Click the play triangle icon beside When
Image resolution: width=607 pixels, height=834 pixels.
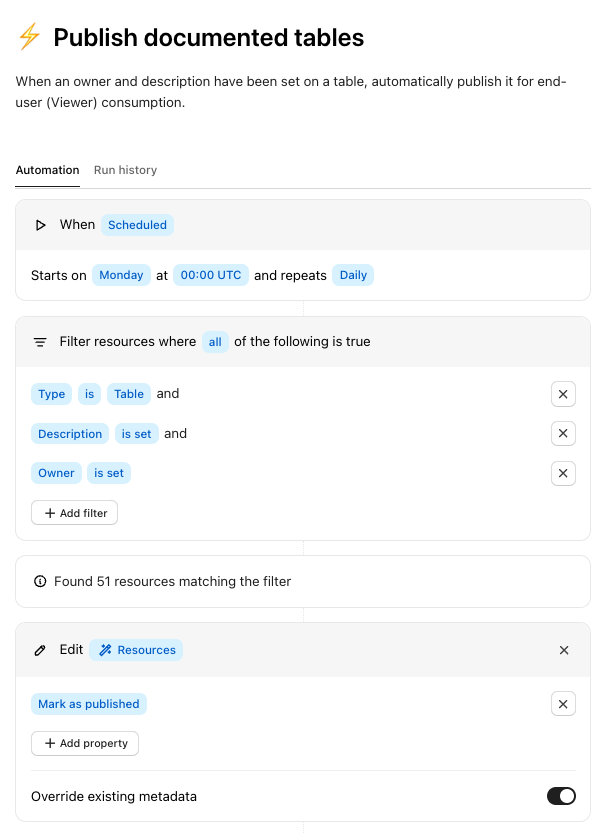point(41,225)
